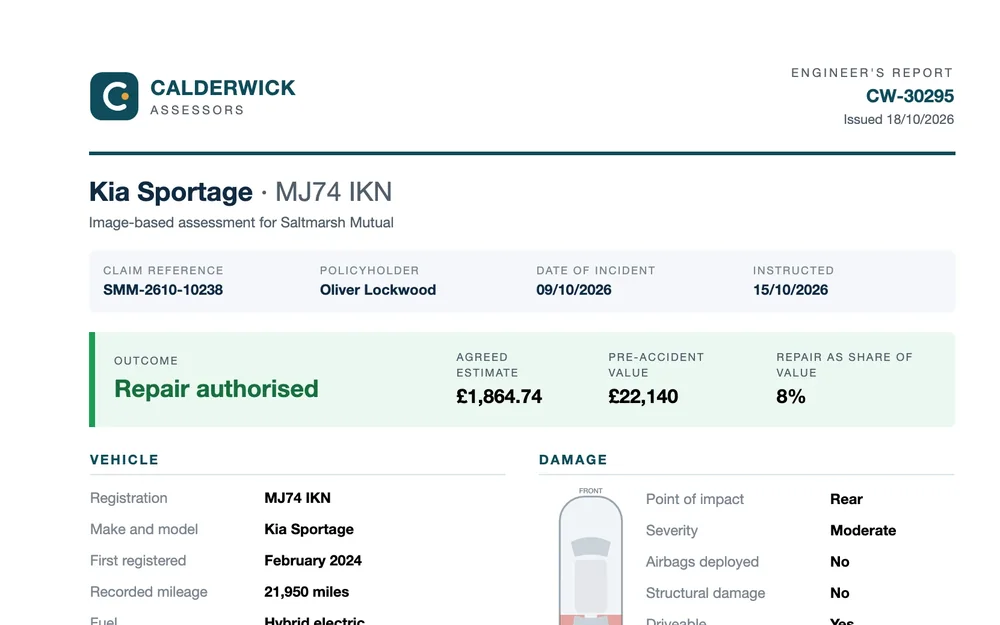
Task: Select the Kia Sportage main heading
Action: point(171,192)
